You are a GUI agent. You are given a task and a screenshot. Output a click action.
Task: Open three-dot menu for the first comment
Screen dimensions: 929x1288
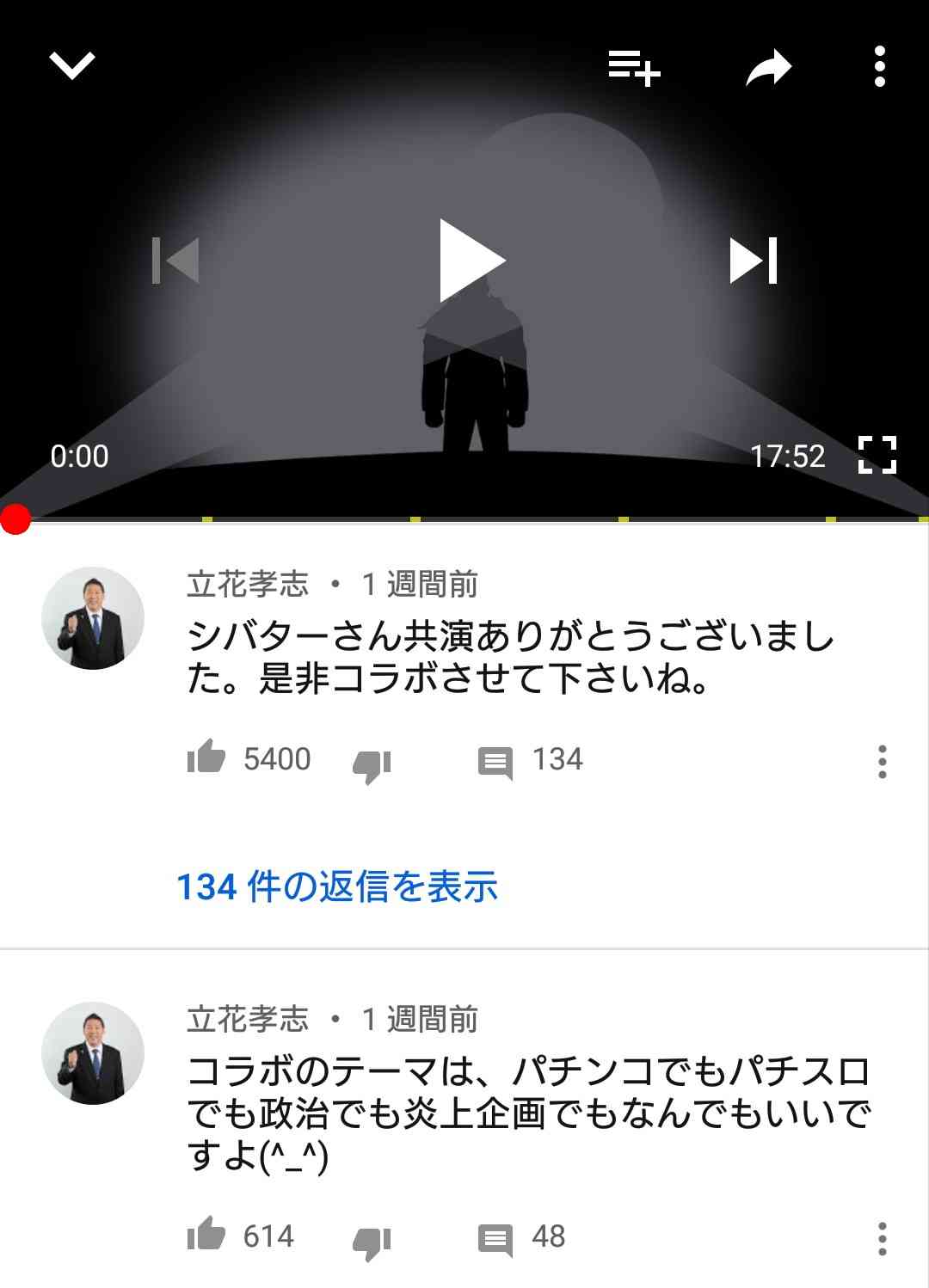[x=882, y=762]
